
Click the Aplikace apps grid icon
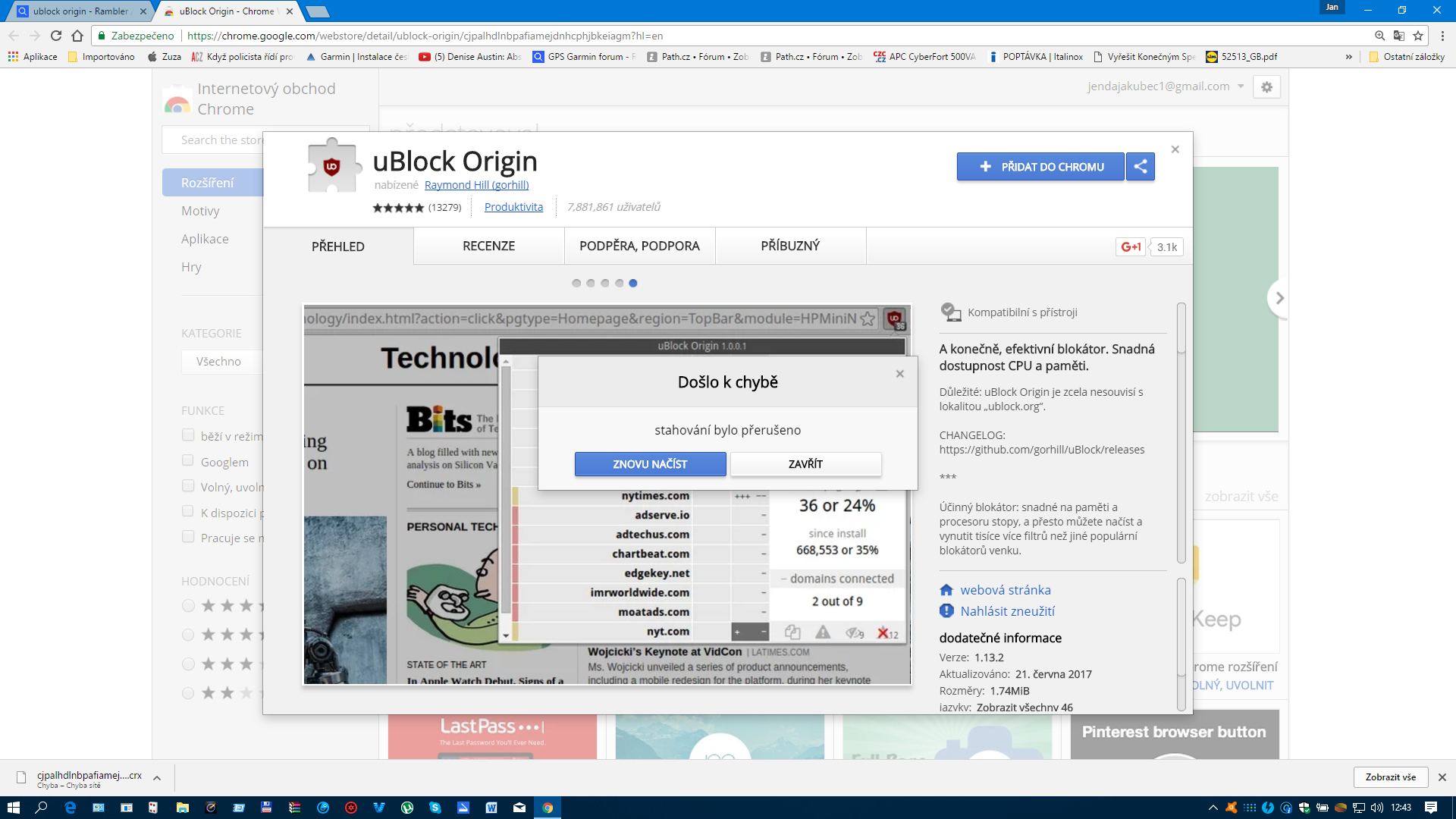(13, 57)
